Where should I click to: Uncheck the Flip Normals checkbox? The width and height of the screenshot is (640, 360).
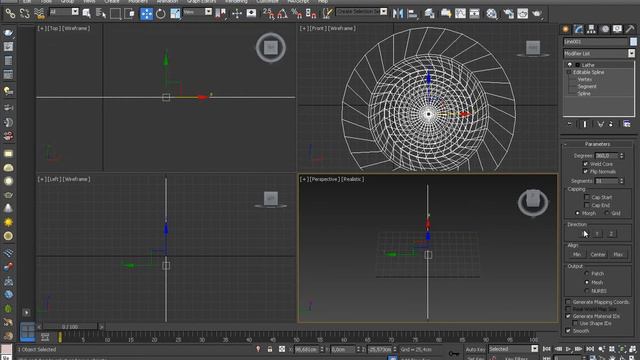point(585,171)
